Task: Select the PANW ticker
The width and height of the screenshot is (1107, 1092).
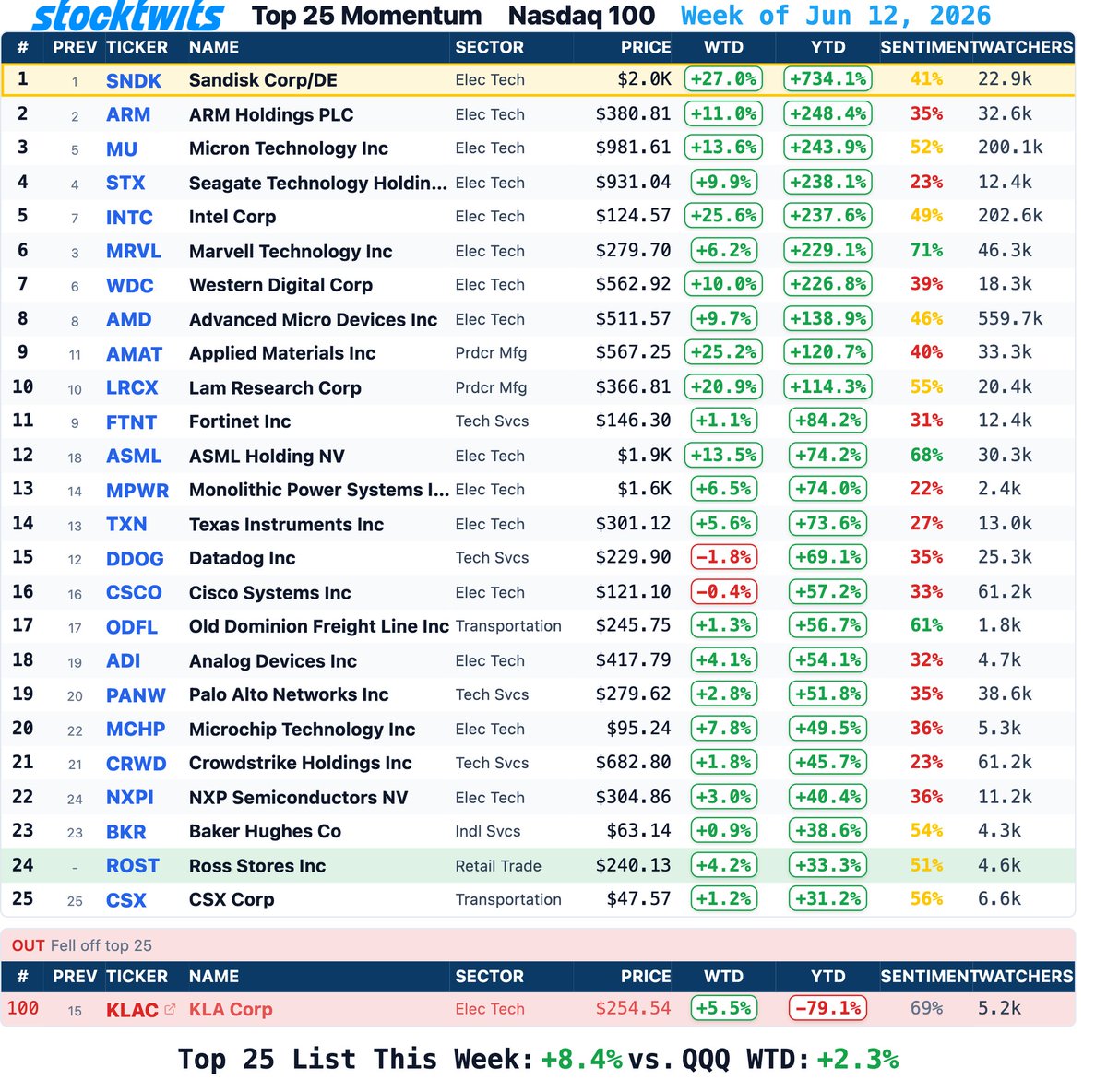Action: tap(136, 695)
